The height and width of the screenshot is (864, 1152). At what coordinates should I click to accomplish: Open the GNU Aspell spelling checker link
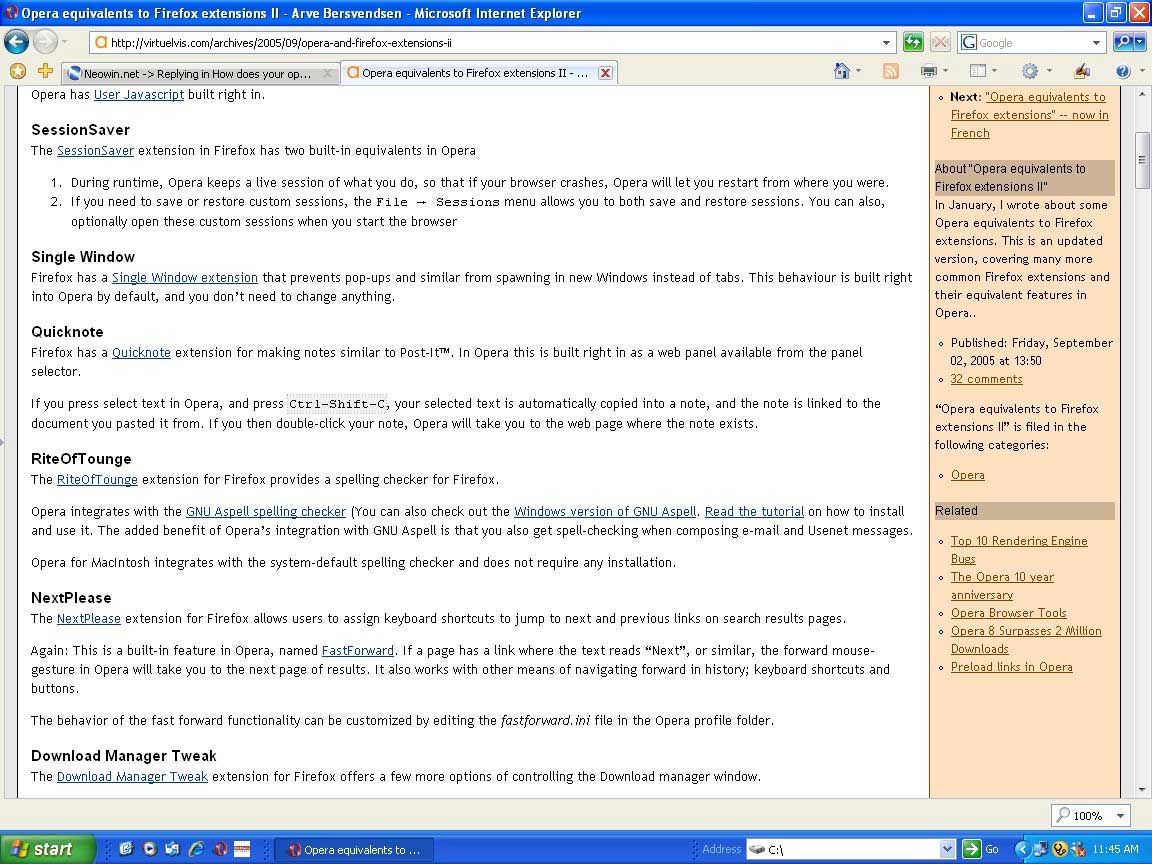coord(266,511)
